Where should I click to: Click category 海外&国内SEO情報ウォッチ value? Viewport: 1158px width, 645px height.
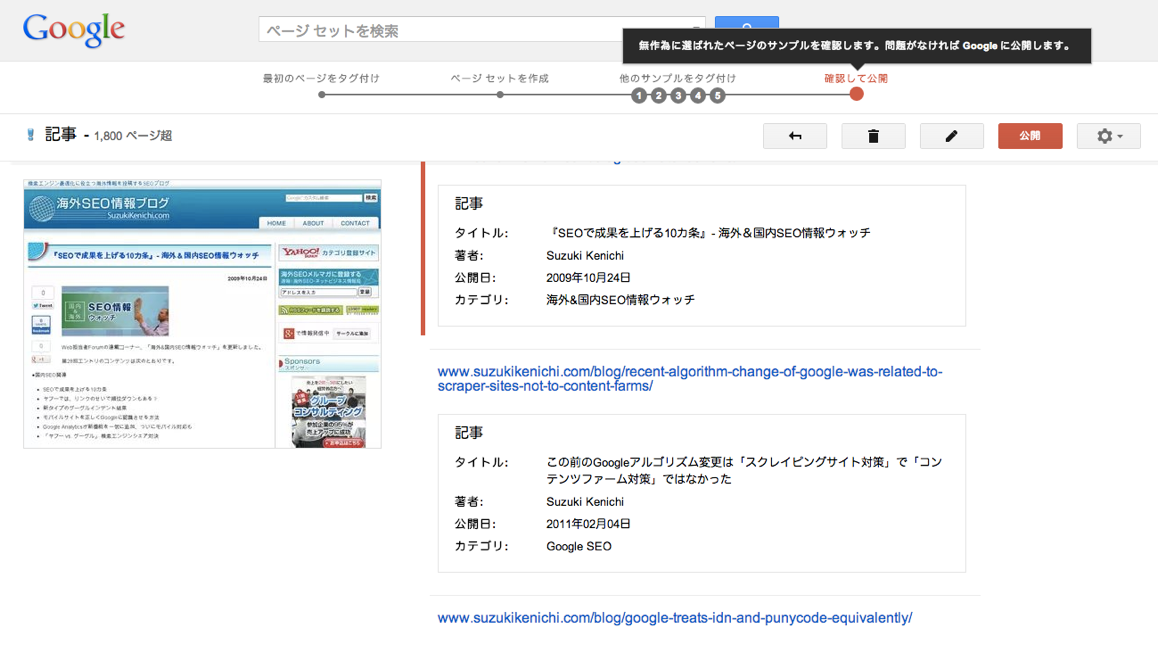620,300
